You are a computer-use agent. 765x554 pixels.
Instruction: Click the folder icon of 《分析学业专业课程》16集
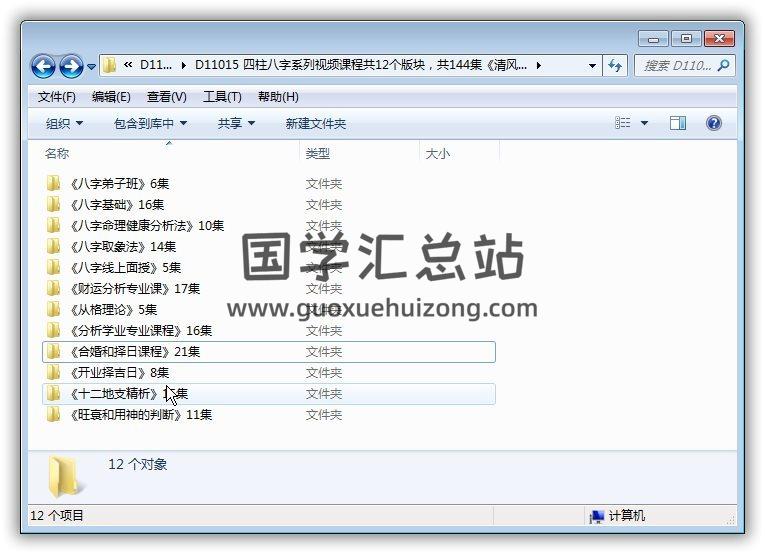coord(53,330)
